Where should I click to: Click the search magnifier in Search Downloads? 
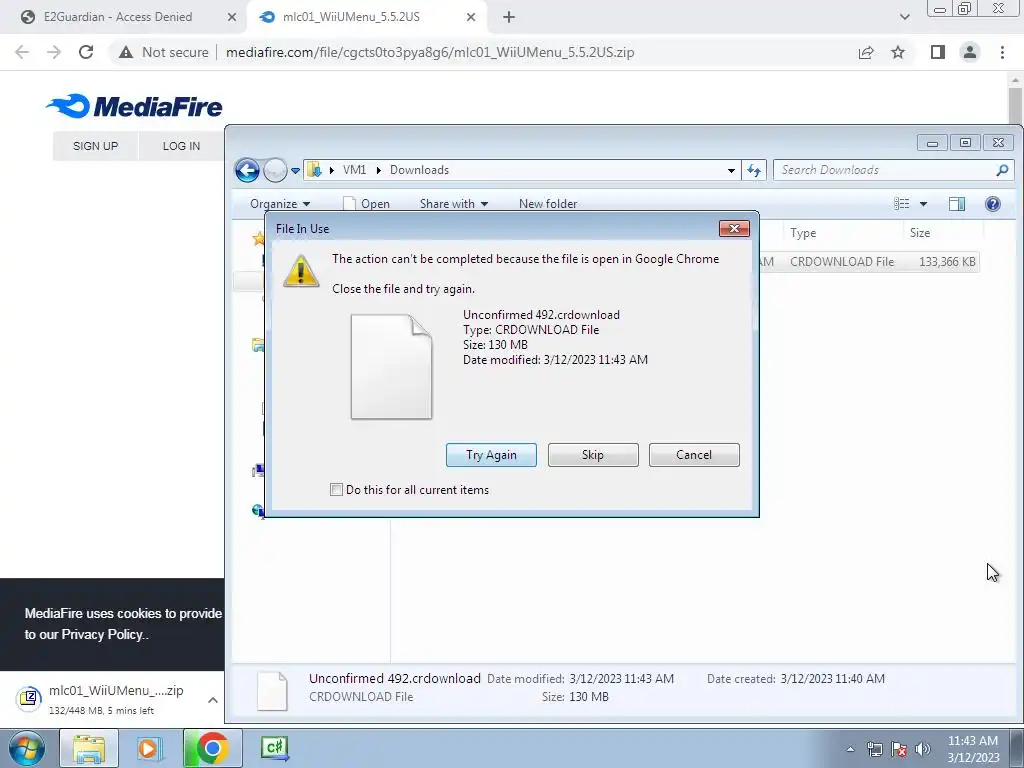tap(1002, 170)
